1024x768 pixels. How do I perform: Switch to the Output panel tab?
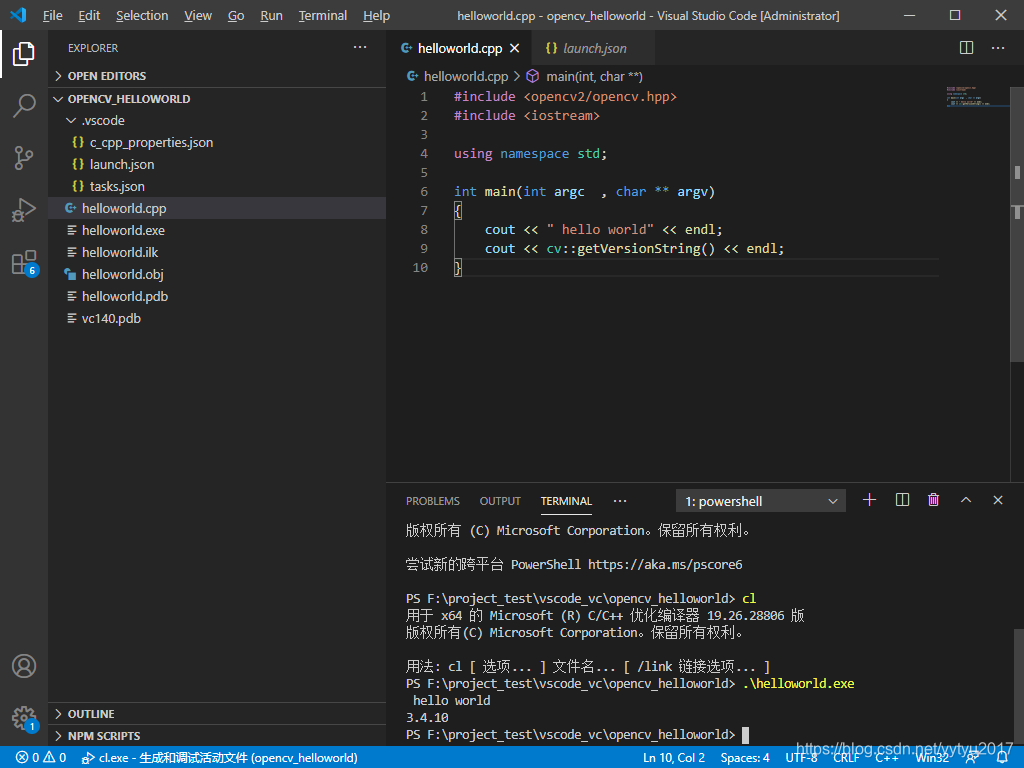click(x=500, y=501)
